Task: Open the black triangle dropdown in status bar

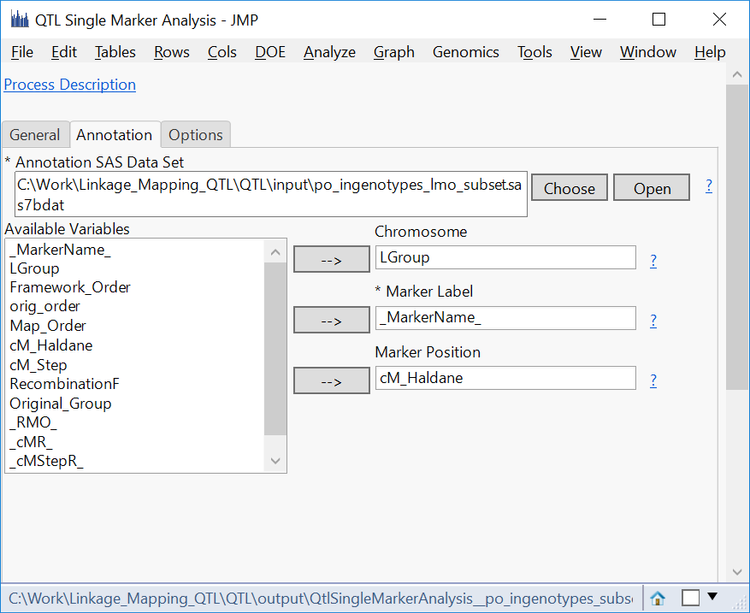Action: (712, 596)
